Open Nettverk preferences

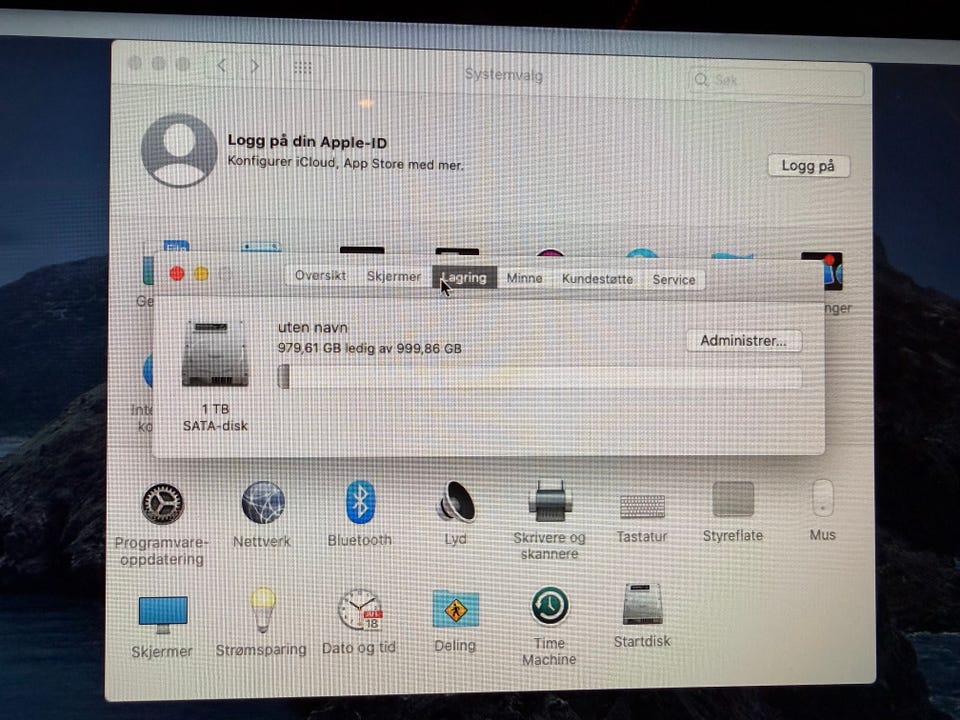263,503
